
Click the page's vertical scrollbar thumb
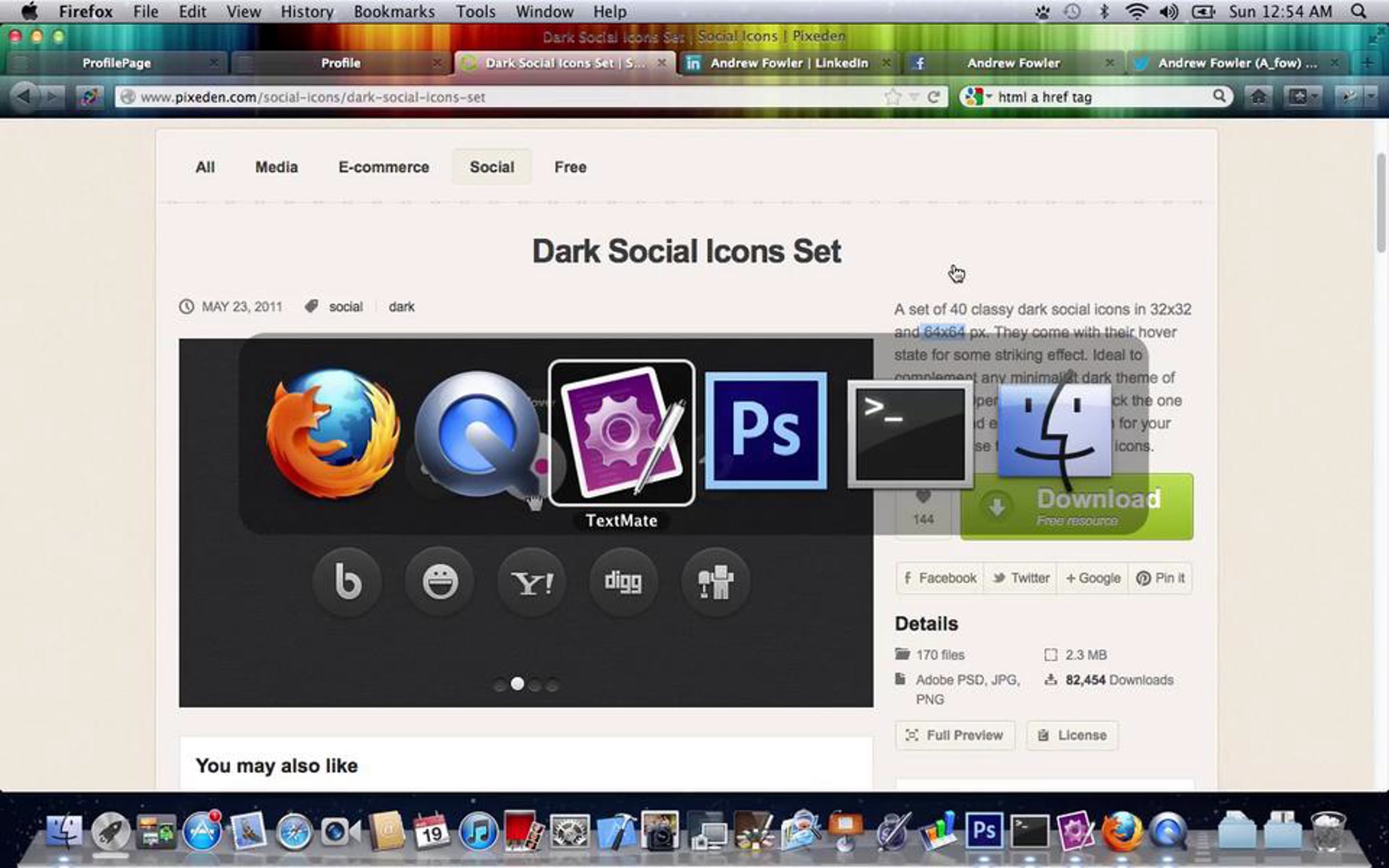(x=1381, y=203)
